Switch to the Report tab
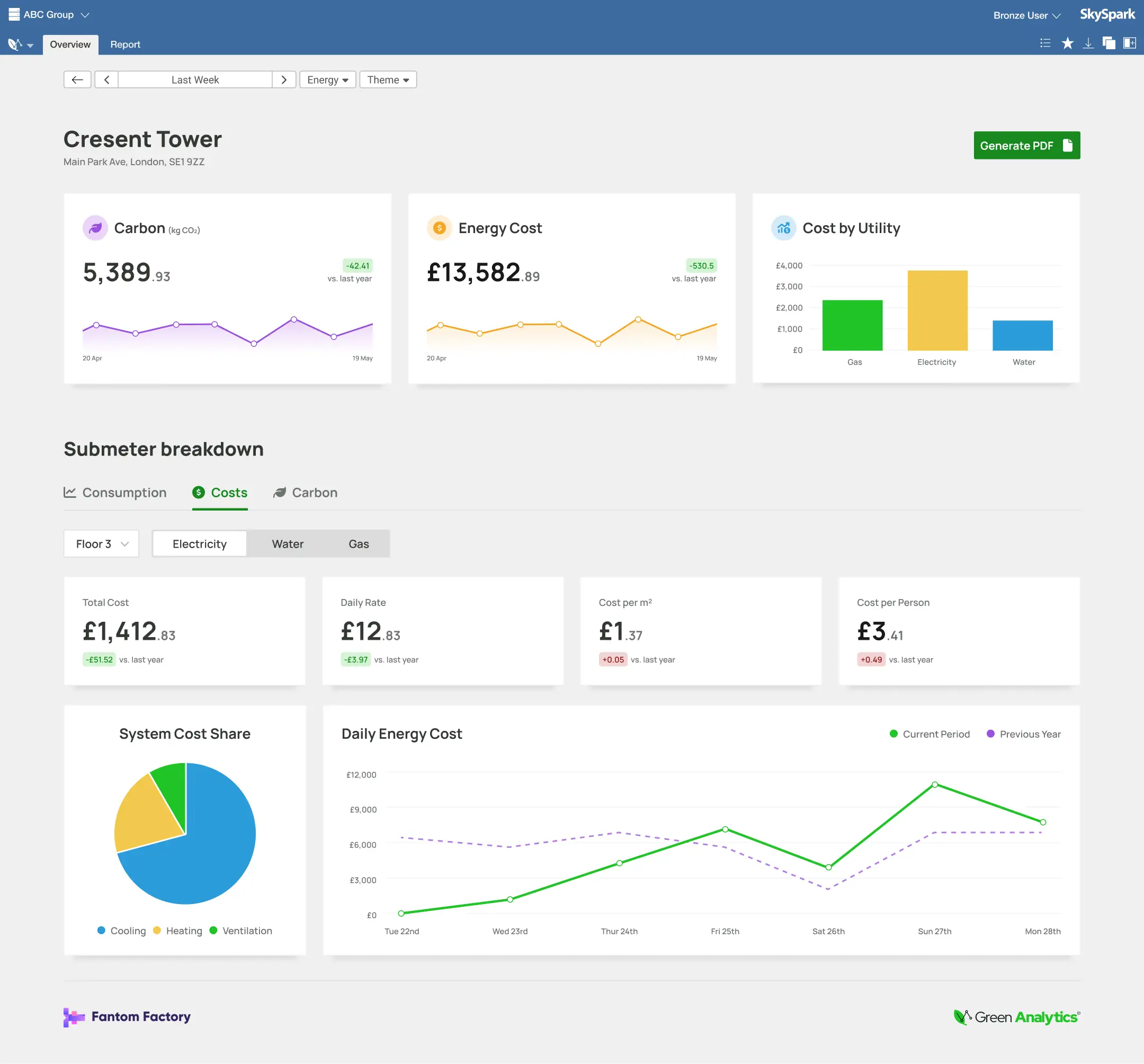Screen dimensions: 1144x1064 point(125,44)
